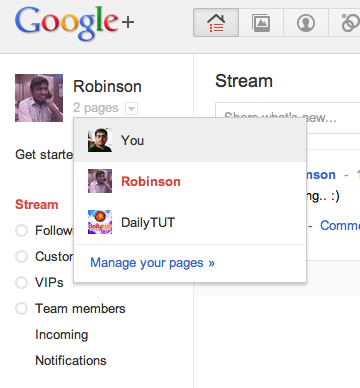
Task: Click the Robinson name heading
Action: 107,87
